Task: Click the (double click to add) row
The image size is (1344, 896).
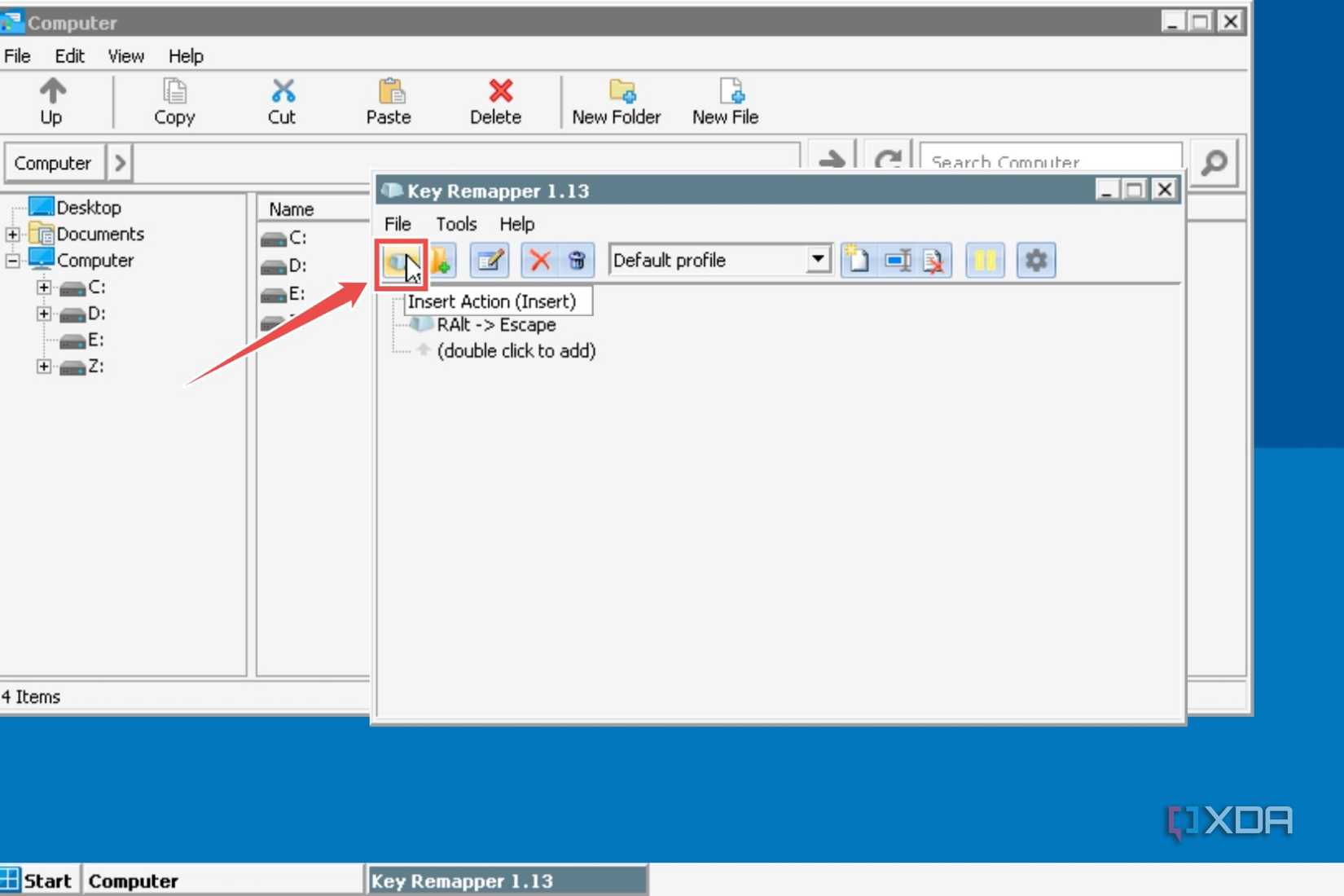Action: coord(516,350)
